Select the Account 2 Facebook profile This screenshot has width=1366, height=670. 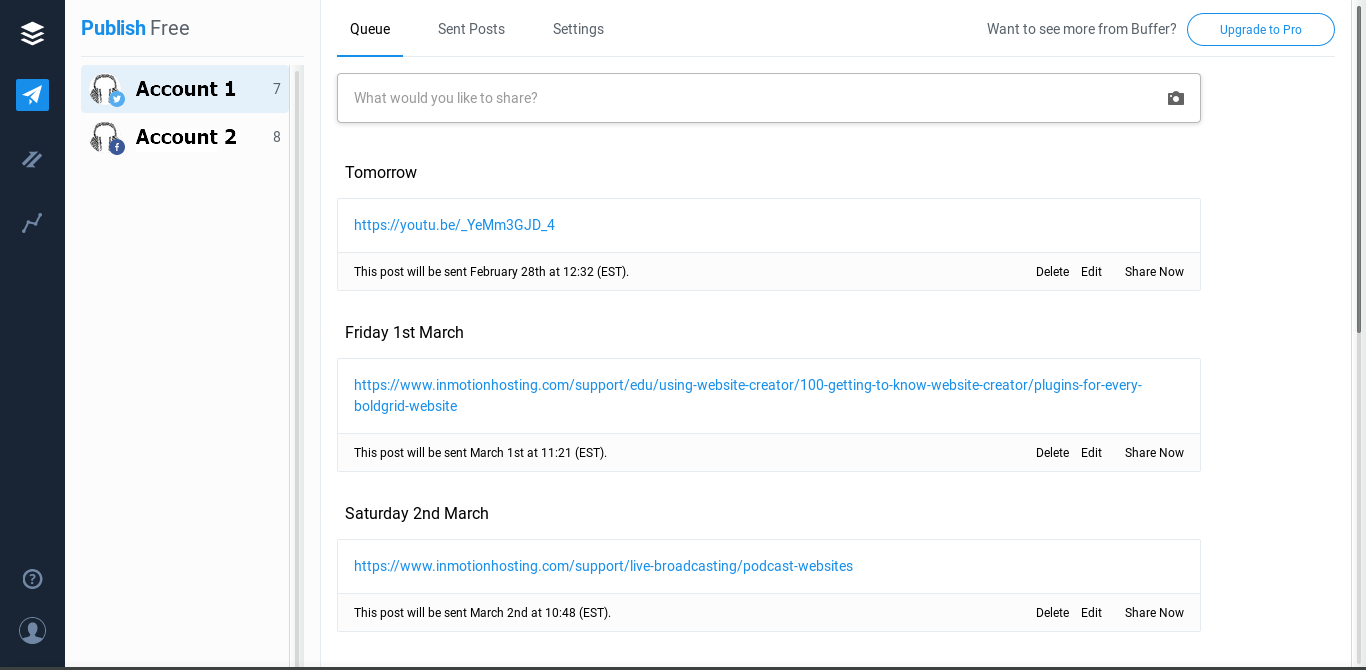click(185, 137)
